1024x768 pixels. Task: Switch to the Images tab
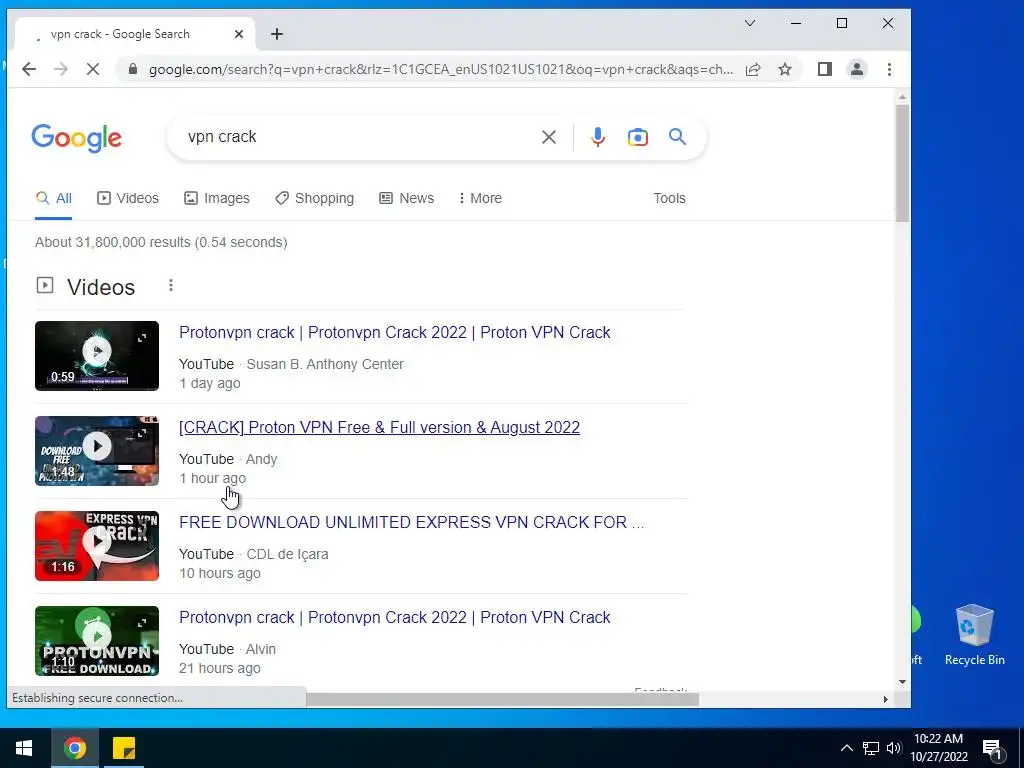pos(217,199)
